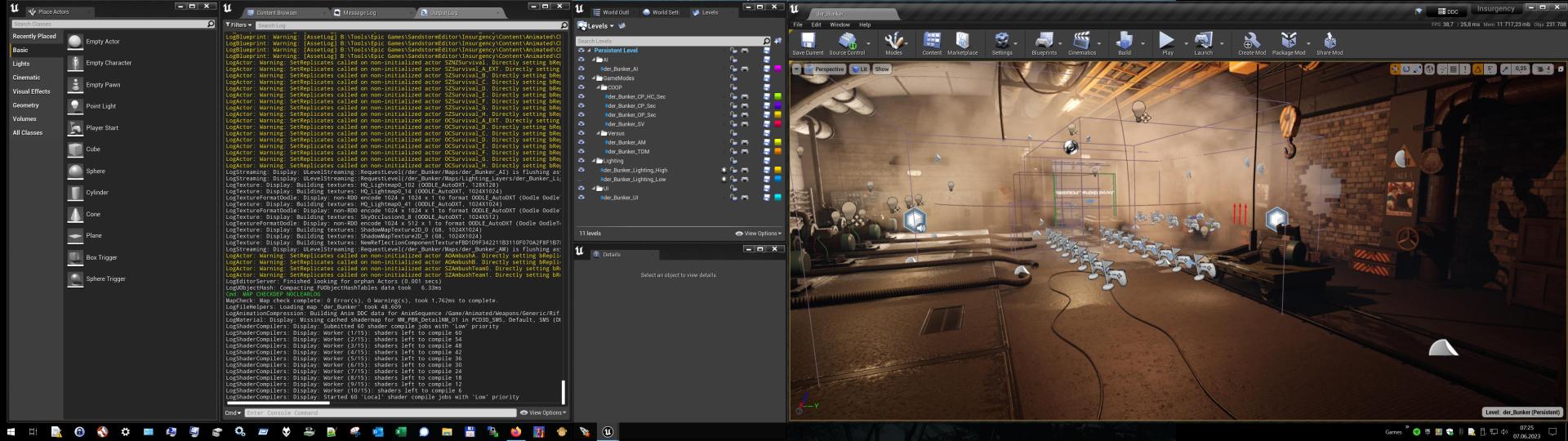This screenshot has height=441, width=1568.
Task: Open the File menu
Action: click(x=798, y=24)
